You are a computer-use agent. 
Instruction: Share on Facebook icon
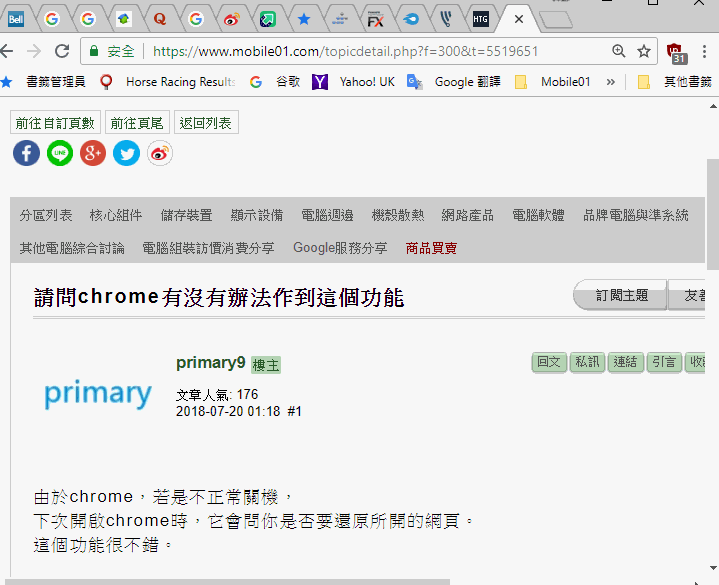click(x=26, y=153)
